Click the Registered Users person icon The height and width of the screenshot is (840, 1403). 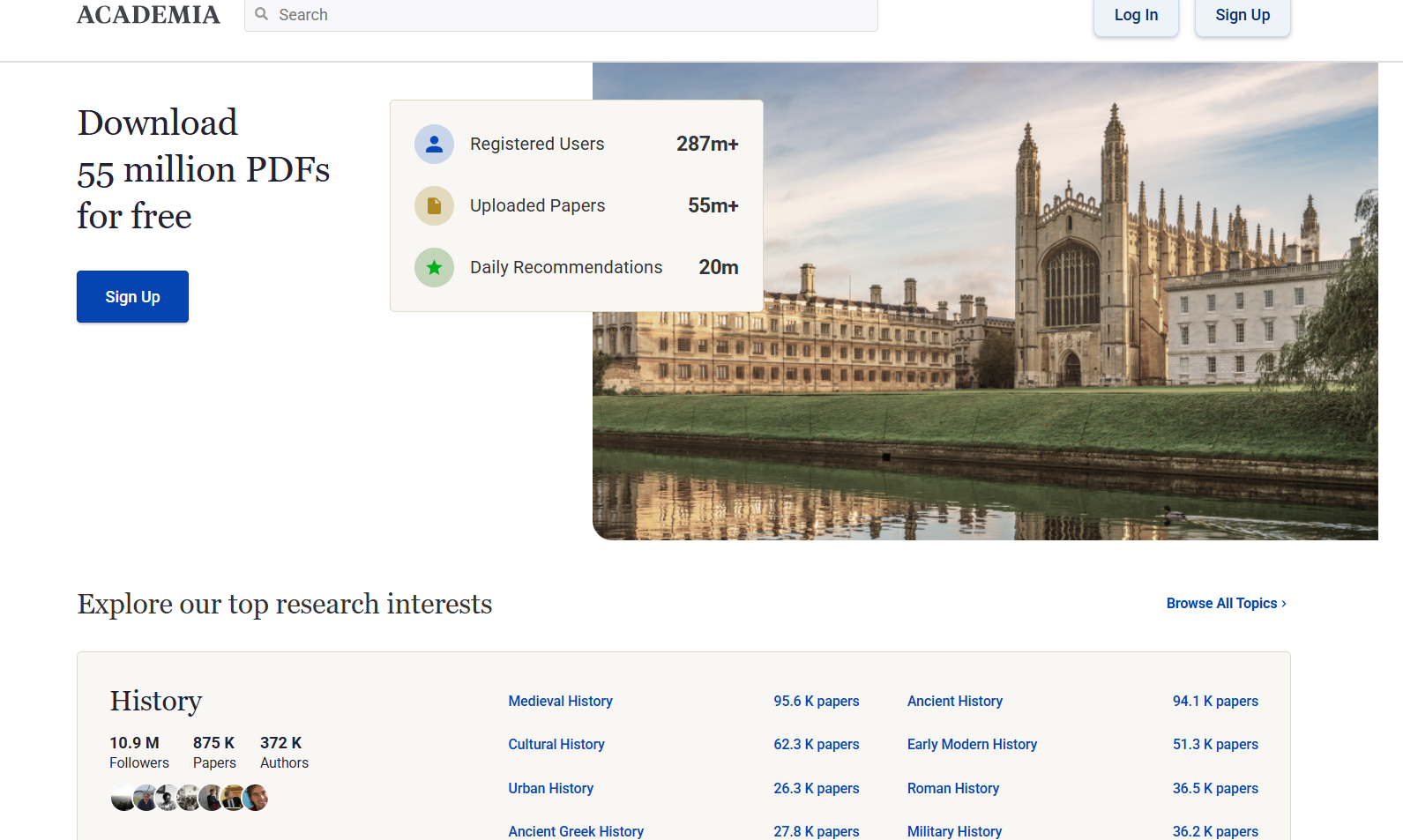(434, 145)
